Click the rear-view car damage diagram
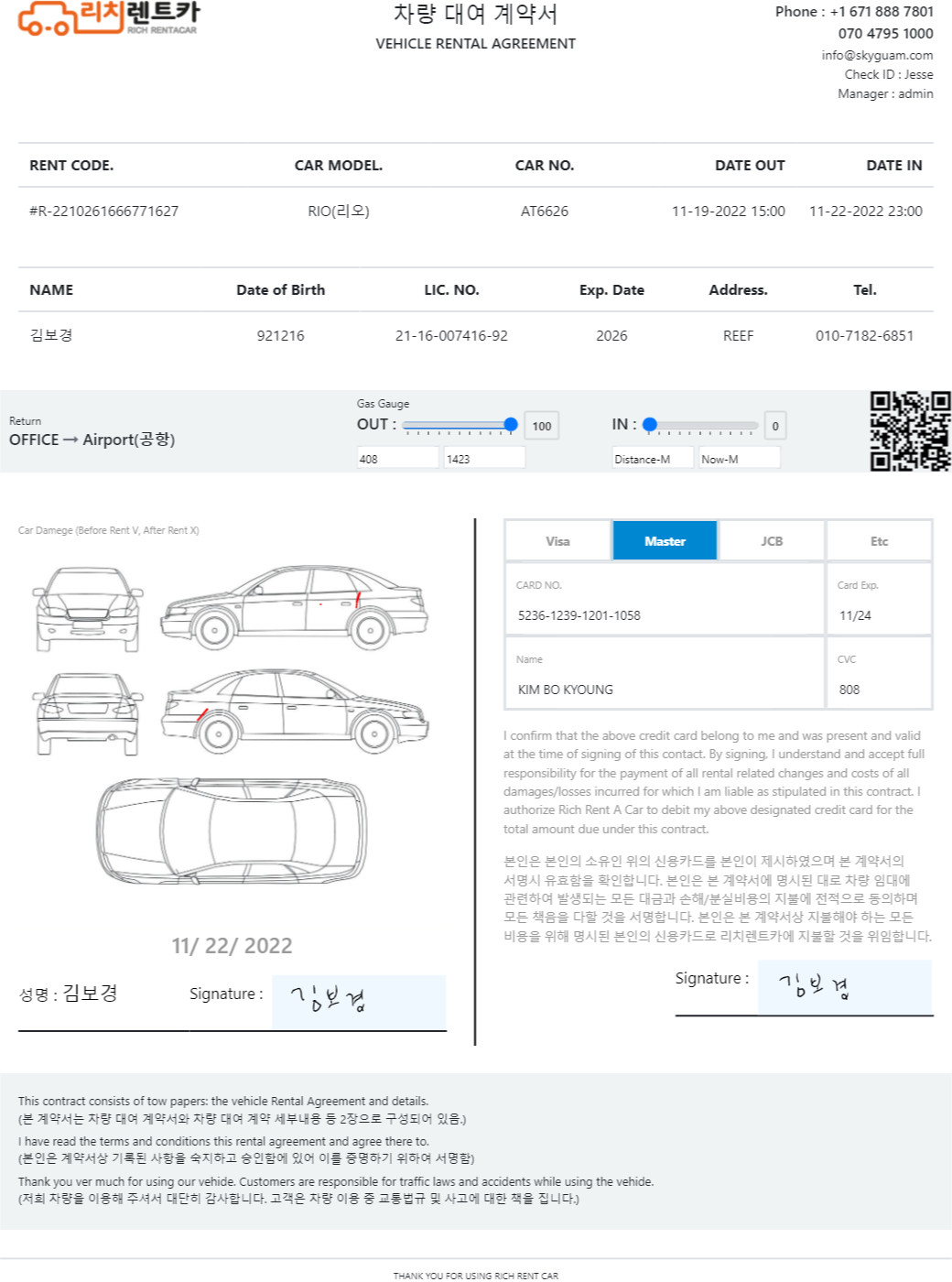 tap(88, 714)
